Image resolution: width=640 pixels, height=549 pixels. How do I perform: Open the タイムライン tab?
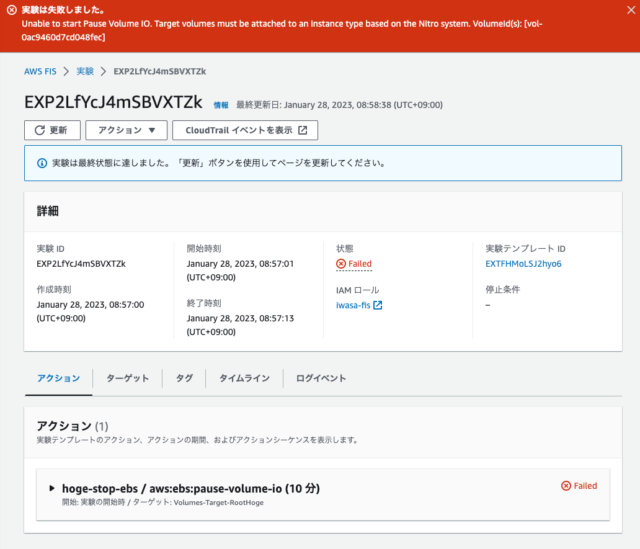point(244,378)
